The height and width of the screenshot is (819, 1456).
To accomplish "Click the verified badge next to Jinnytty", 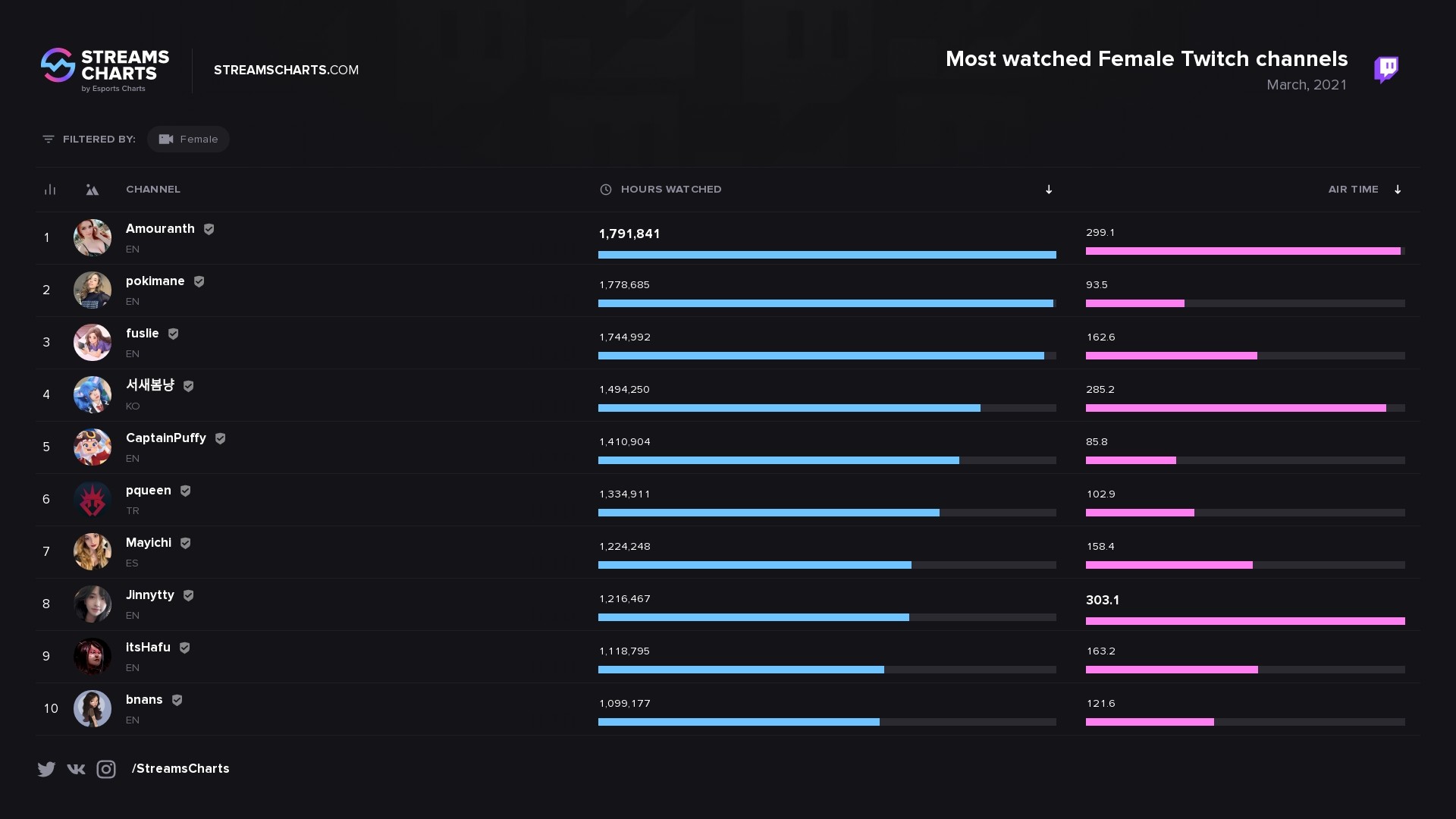I will coord(189,595).
